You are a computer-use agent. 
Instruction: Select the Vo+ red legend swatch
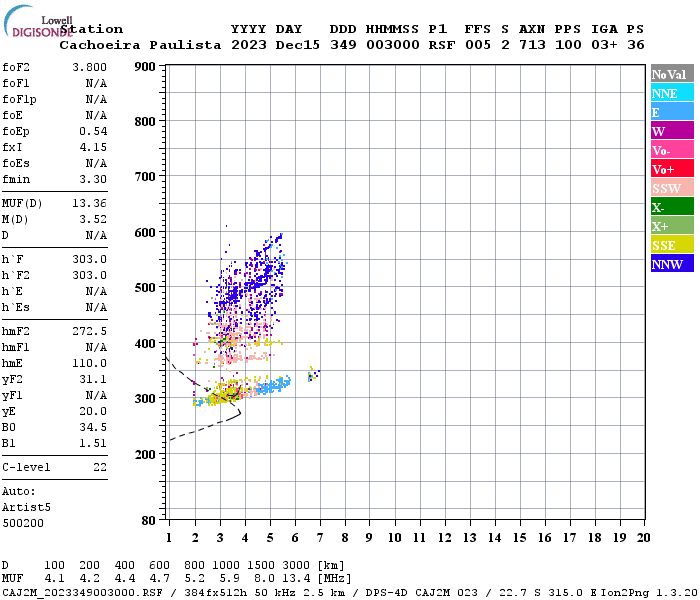[672, 168]
